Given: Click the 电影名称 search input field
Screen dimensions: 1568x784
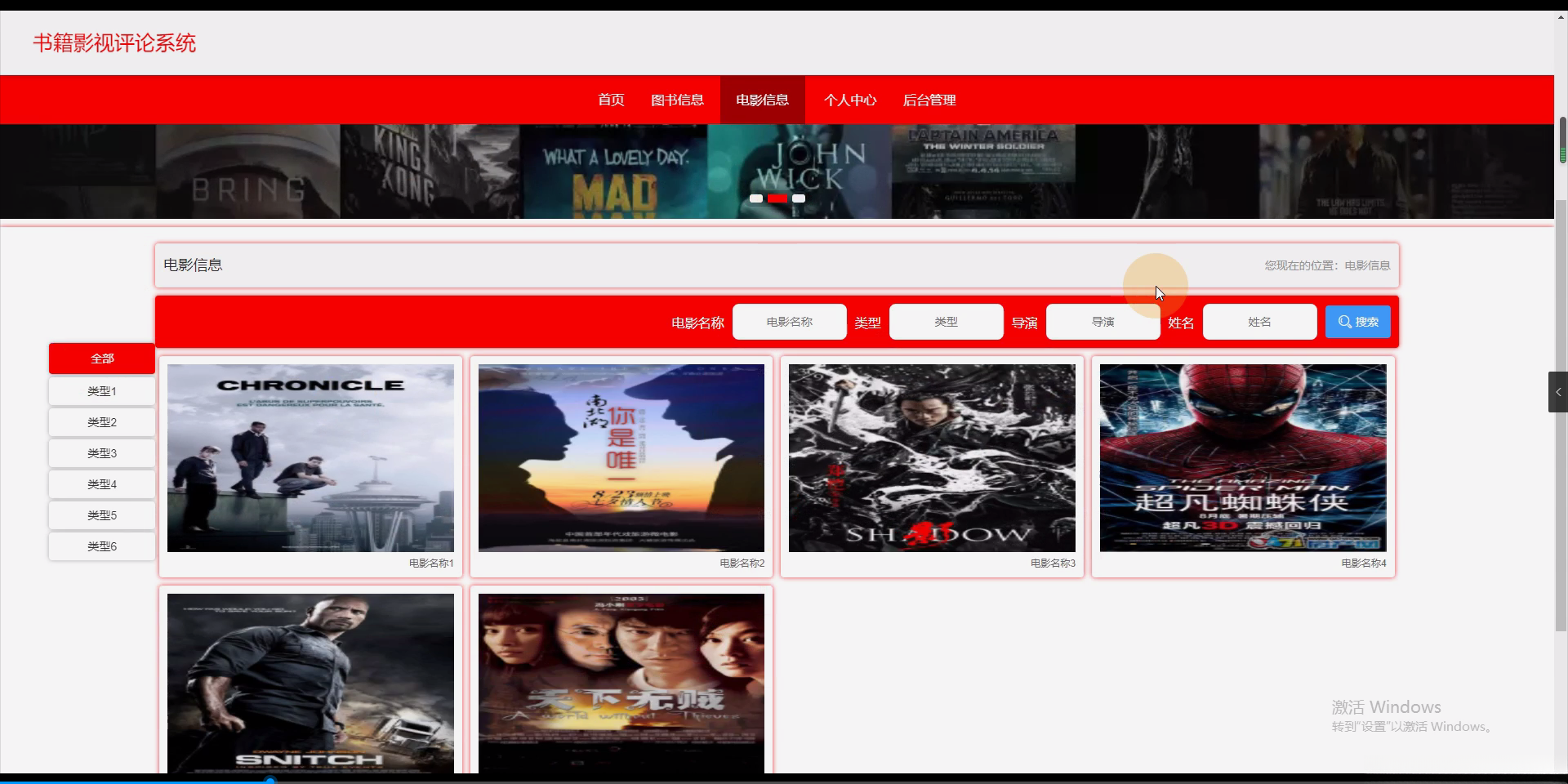Looking at the screenshot, I should tap(789, 322).
